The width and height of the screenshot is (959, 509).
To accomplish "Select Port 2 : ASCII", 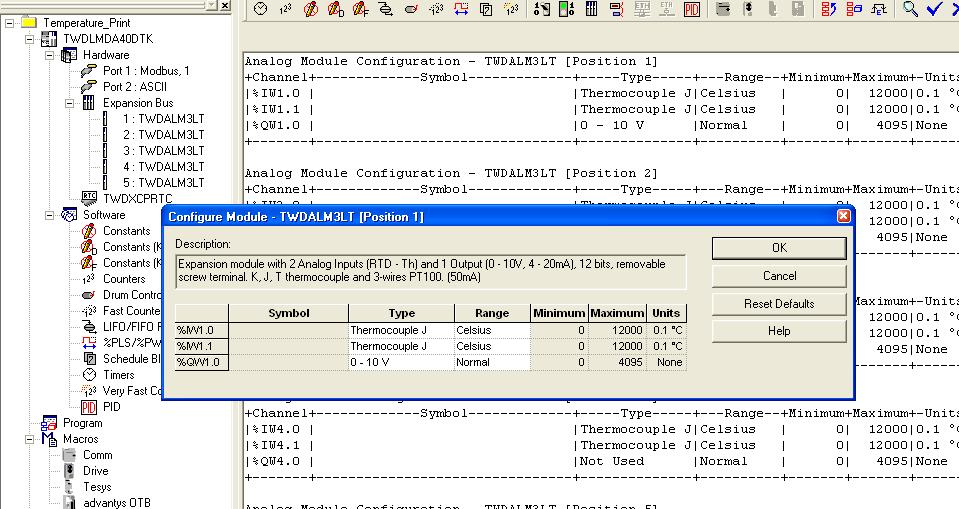I will (x=135, y=87).
